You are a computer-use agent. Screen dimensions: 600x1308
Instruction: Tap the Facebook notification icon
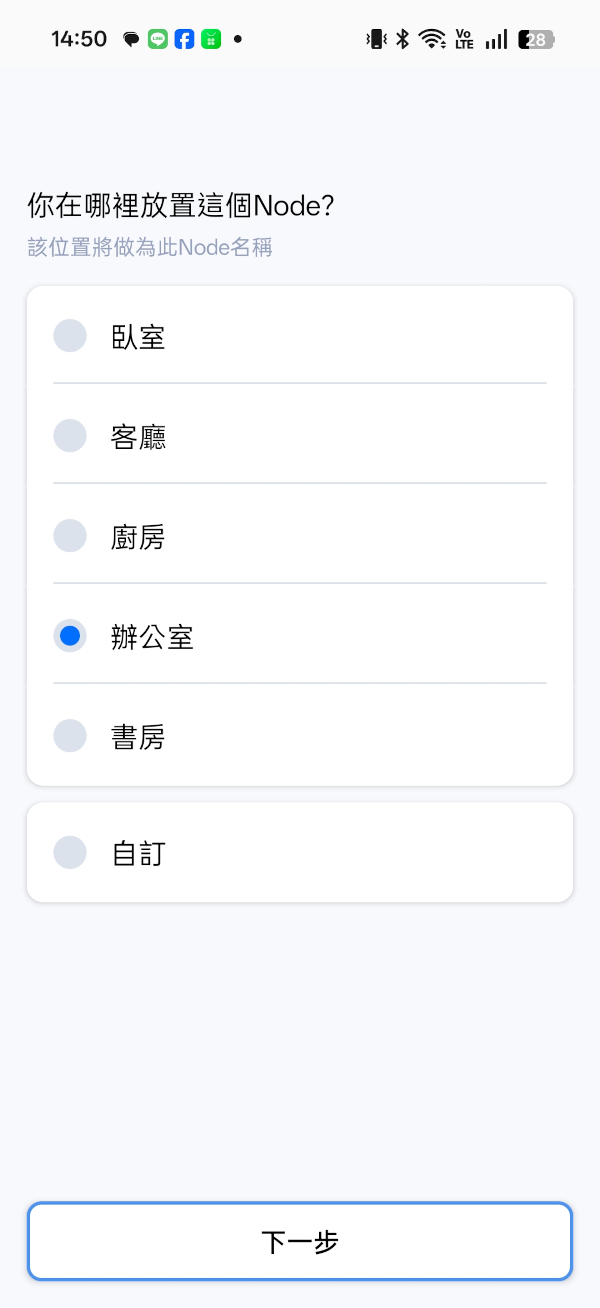coord(184,39)
